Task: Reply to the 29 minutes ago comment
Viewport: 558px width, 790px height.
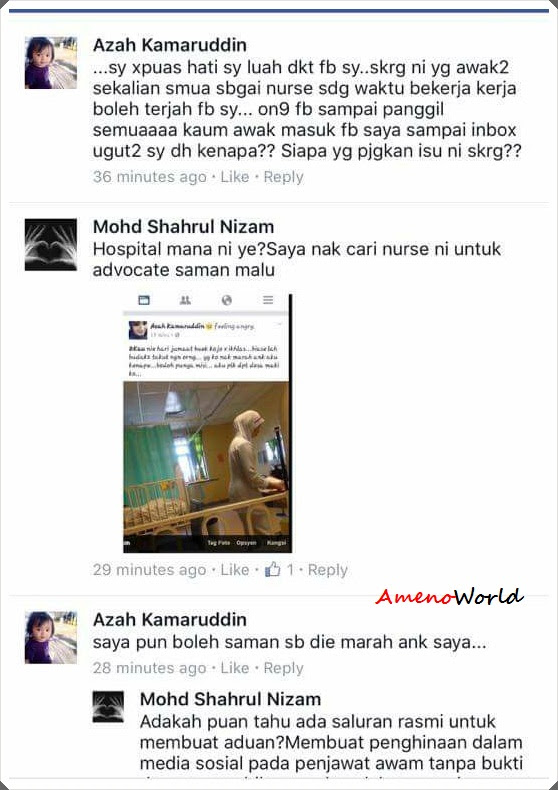Action: coord(328,570)
